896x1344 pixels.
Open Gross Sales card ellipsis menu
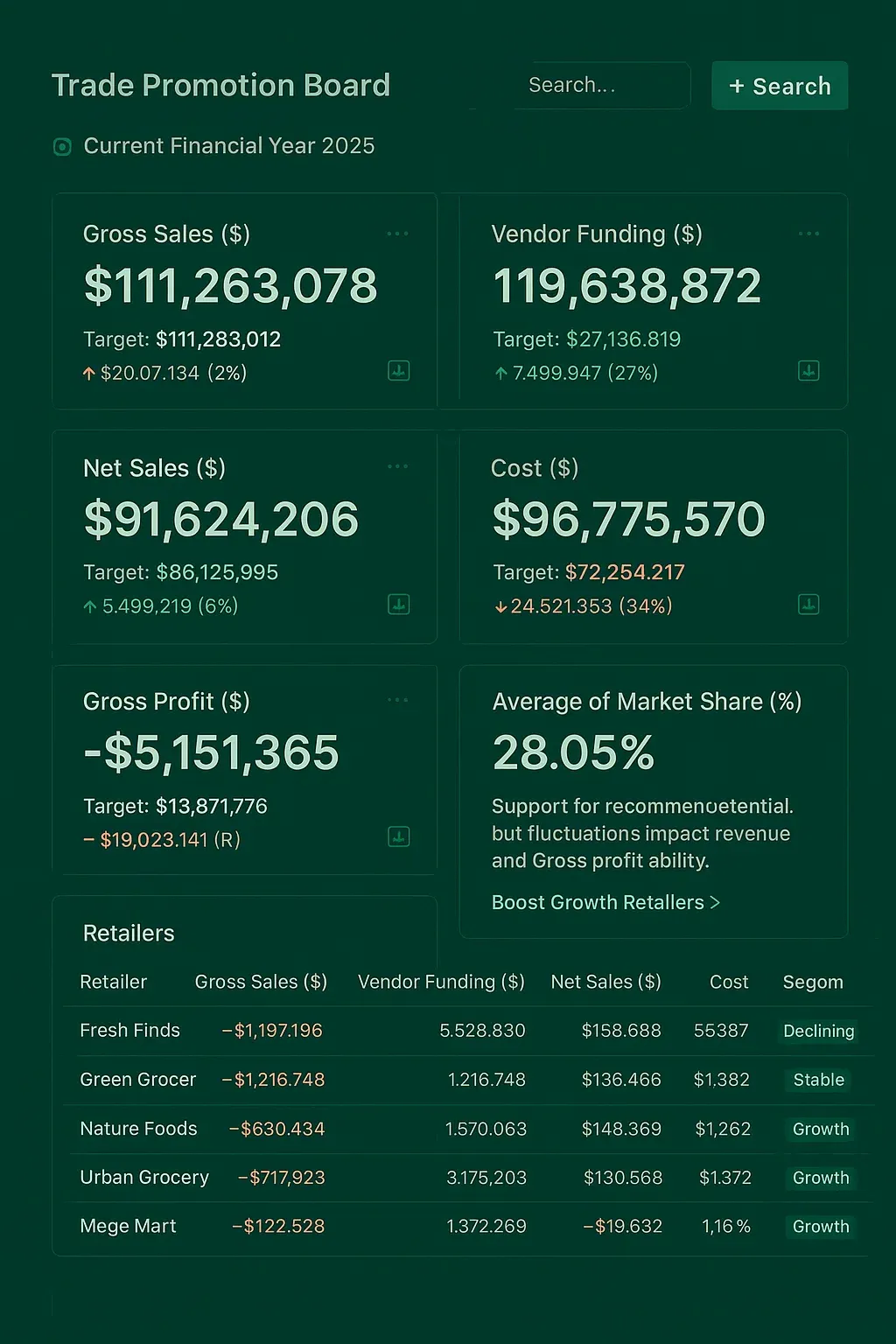pos(397,234)
